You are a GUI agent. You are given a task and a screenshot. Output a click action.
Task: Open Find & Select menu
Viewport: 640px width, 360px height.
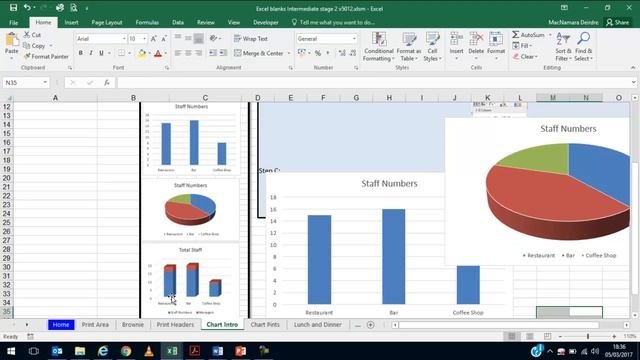tap(584, 47)
